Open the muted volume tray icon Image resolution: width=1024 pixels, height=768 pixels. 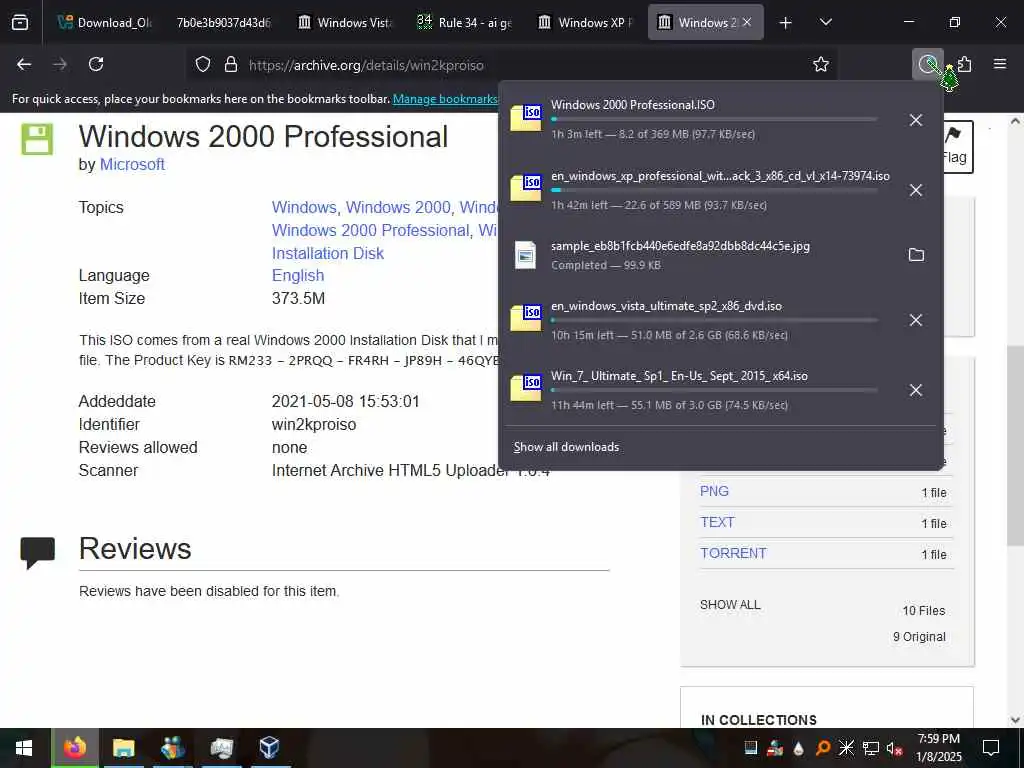tap(893, 748)
